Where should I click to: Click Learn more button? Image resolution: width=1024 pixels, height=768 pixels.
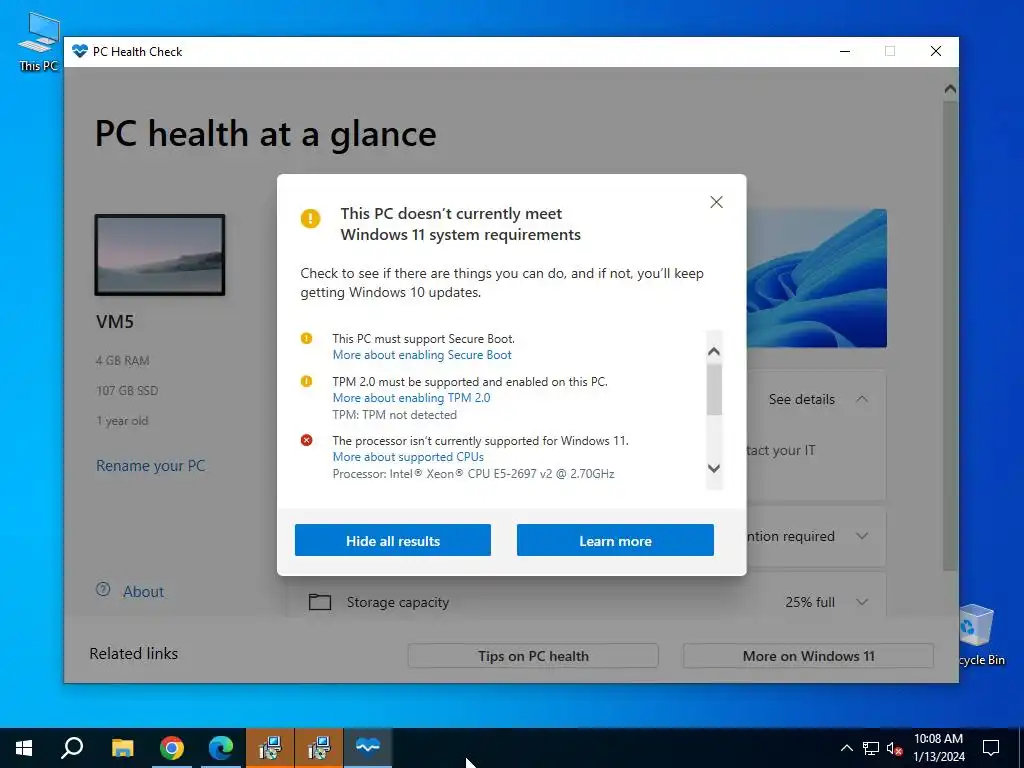615,540
